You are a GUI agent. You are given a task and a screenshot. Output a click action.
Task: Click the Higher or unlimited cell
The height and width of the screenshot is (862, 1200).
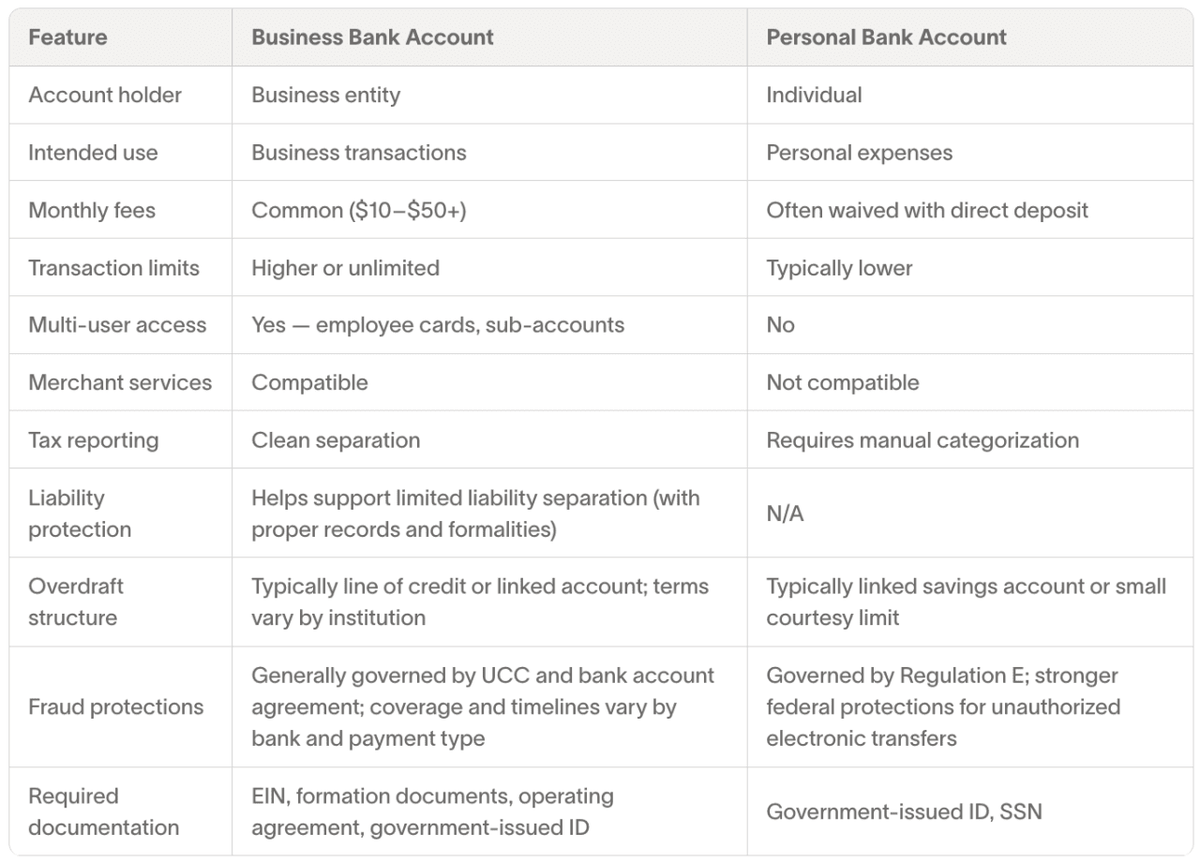(345, 268)
